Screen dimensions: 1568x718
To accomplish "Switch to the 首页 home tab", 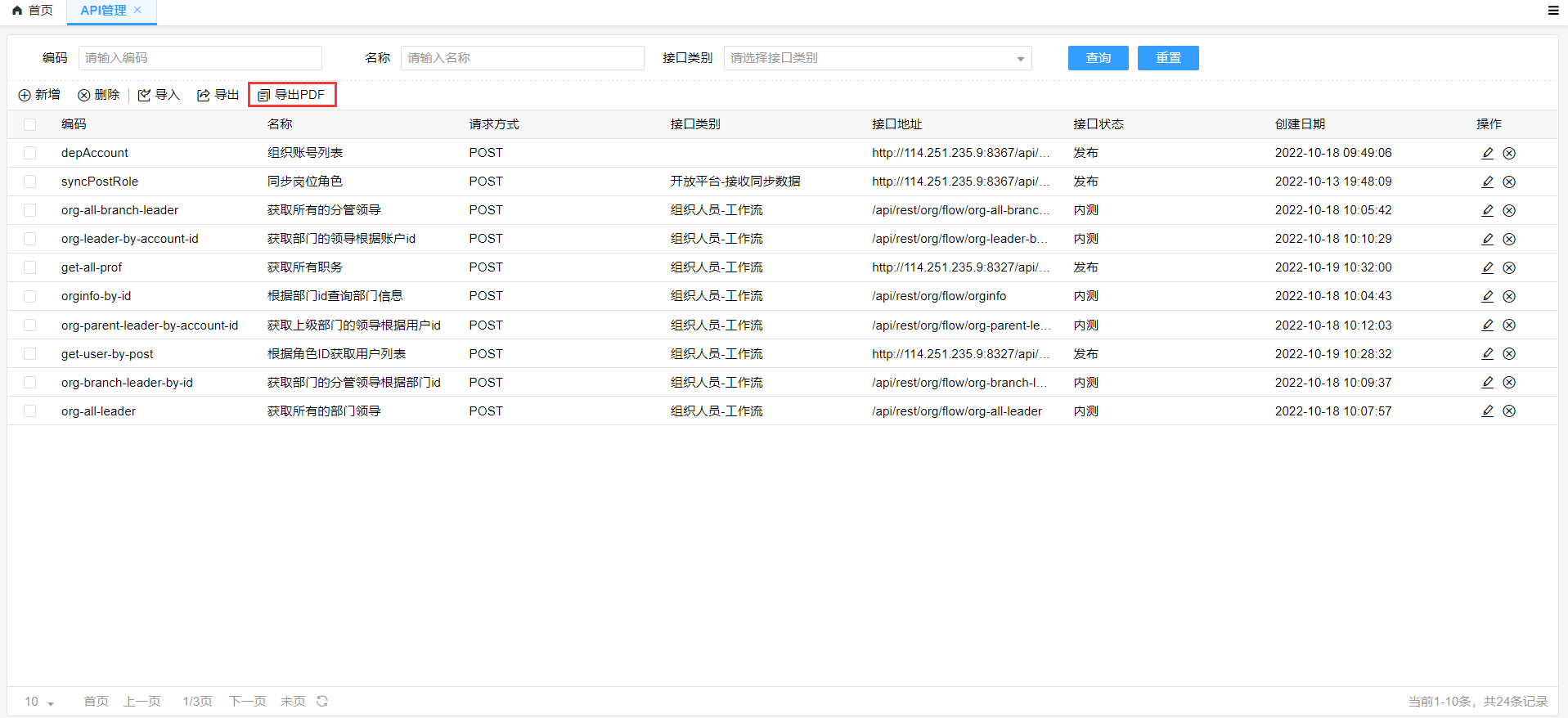I will pos(33,11).
